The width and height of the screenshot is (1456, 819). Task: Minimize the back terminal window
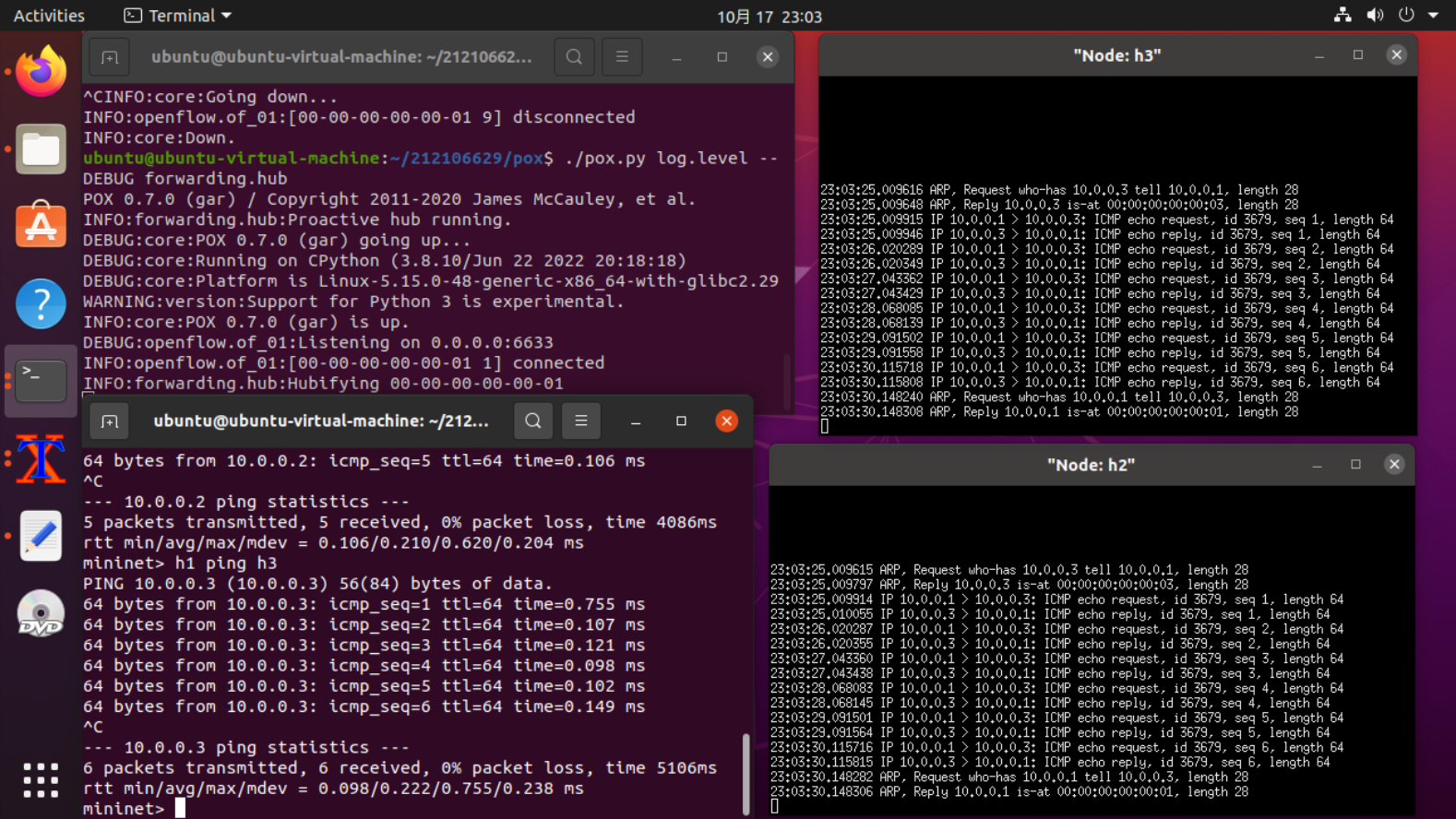(x=676, y=57)
